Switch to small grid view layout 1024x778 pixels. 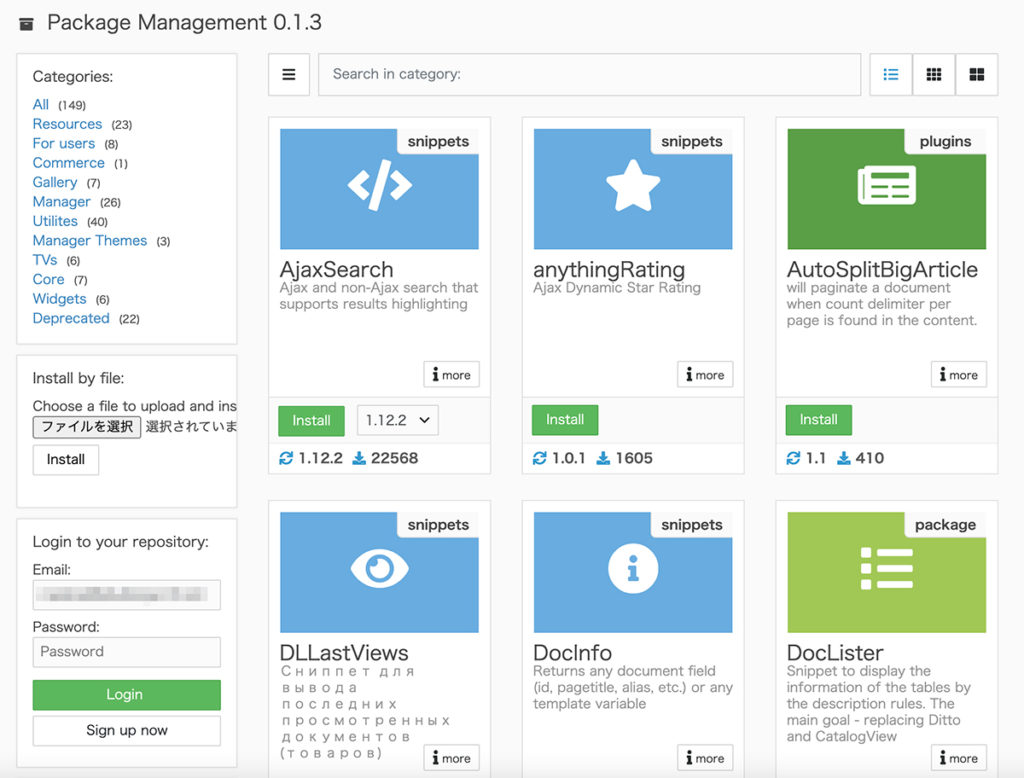point(934,74)
